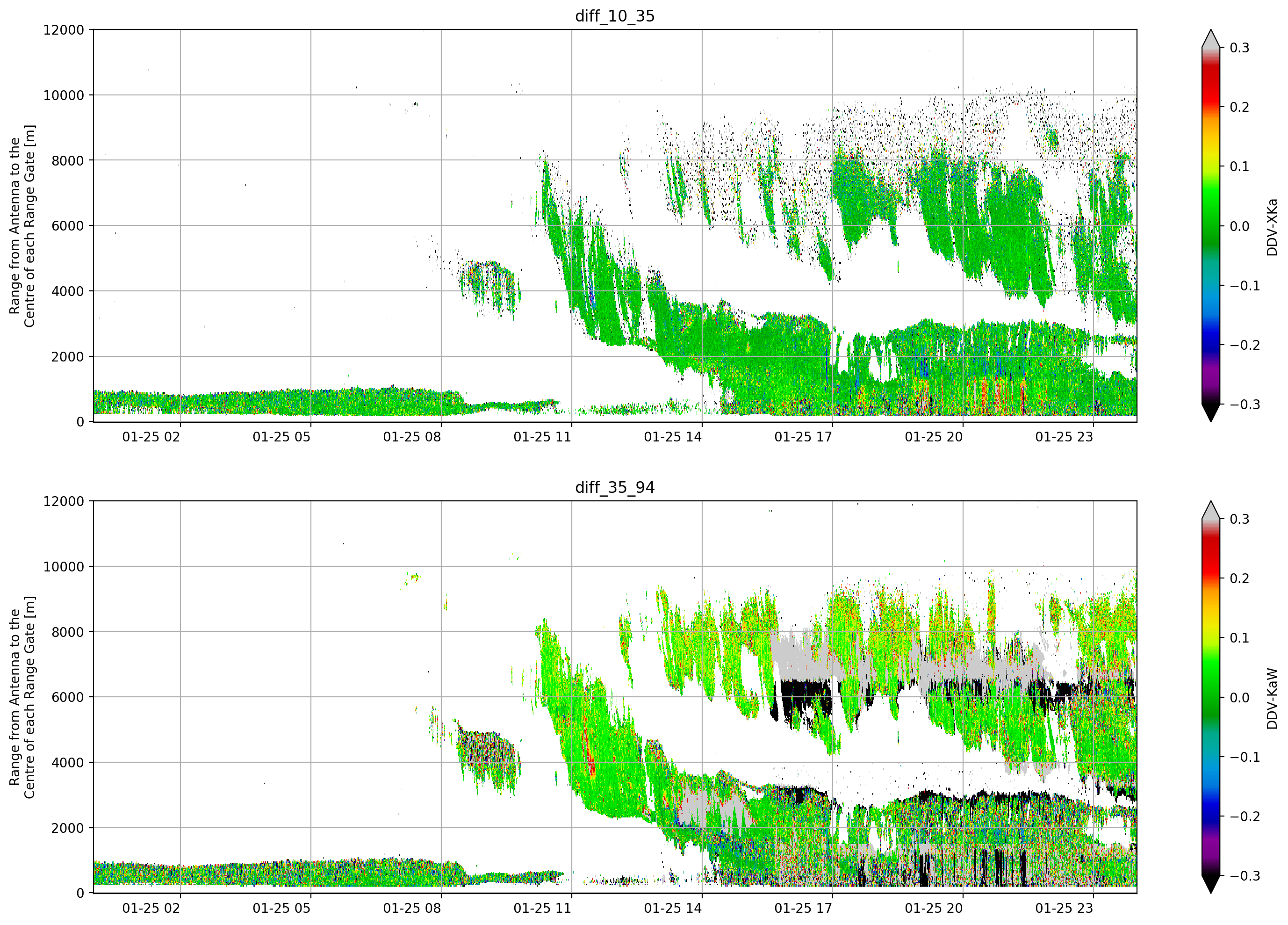Select the 0.3 tick on DDV-XKa colorbar

1239,48
